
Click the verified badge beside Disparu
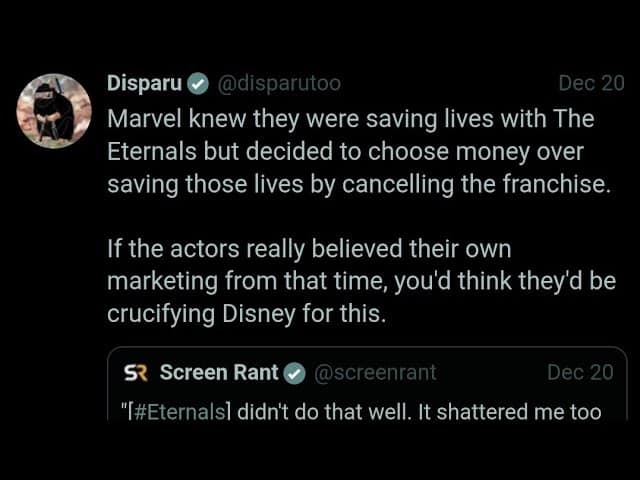(198, 84)
